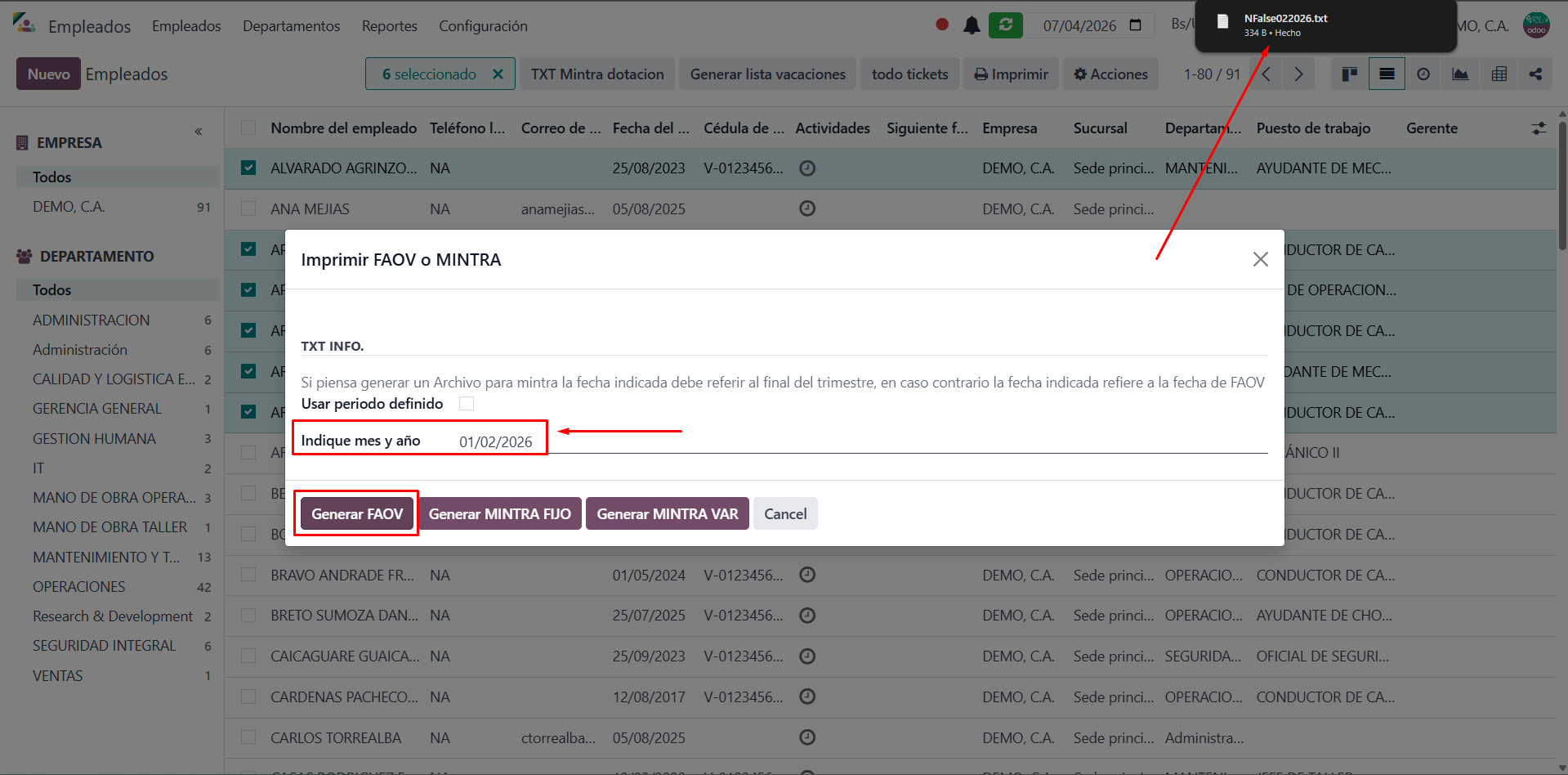Viewport: 1568px width, 775px height.
Task: Check the ANA MEJIAS row checkbox
Action: (x=248, y=209)
